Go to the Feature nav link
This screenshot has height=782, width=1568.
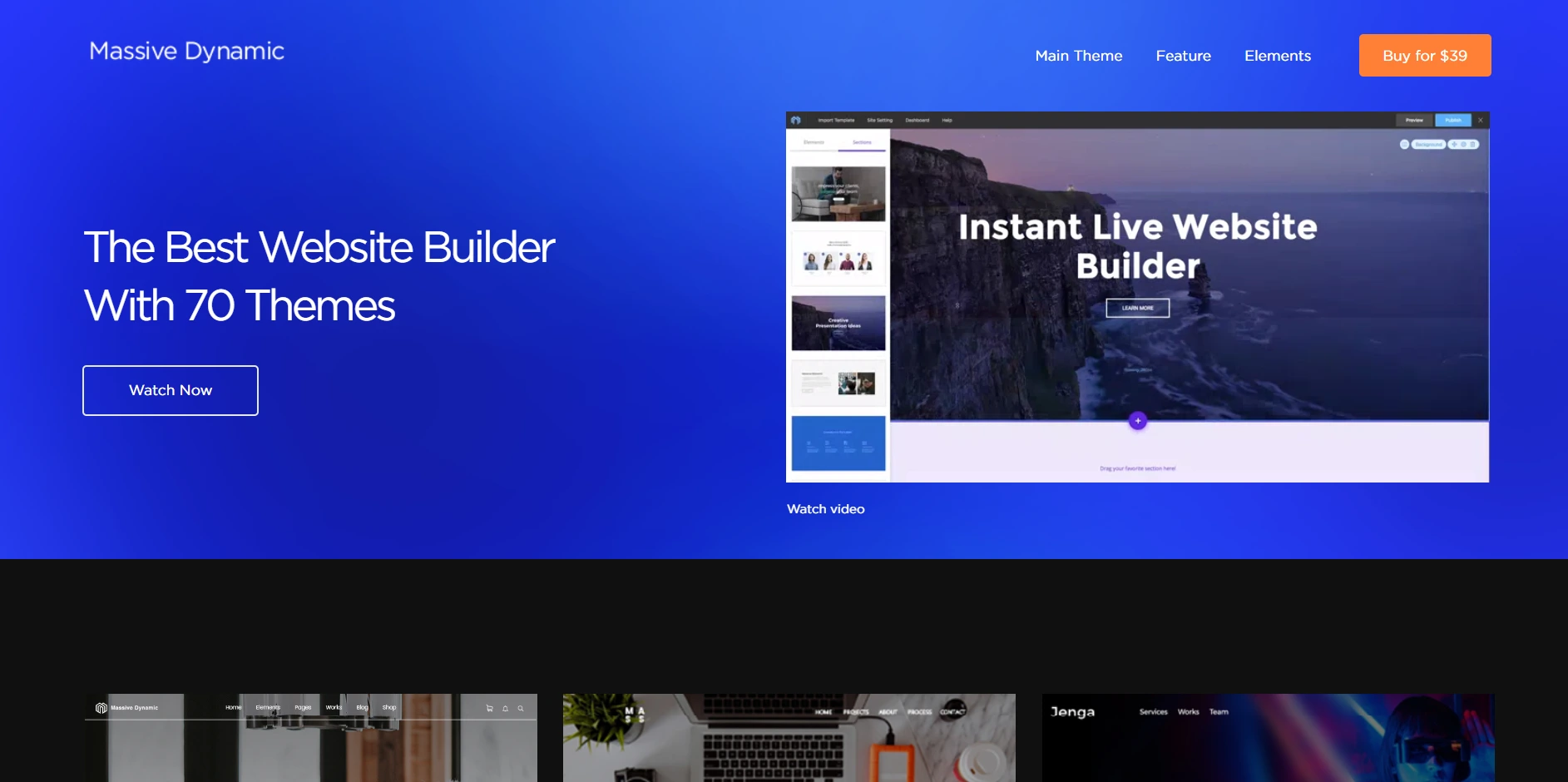click(x=1183, y=56)
